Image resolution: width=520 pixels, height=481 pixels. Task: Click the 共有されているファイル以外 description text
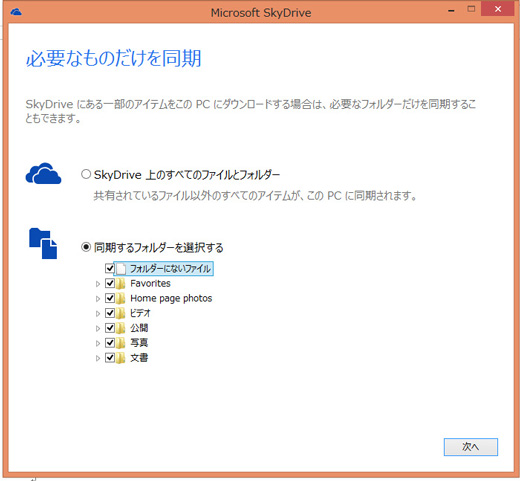[255, 196]
